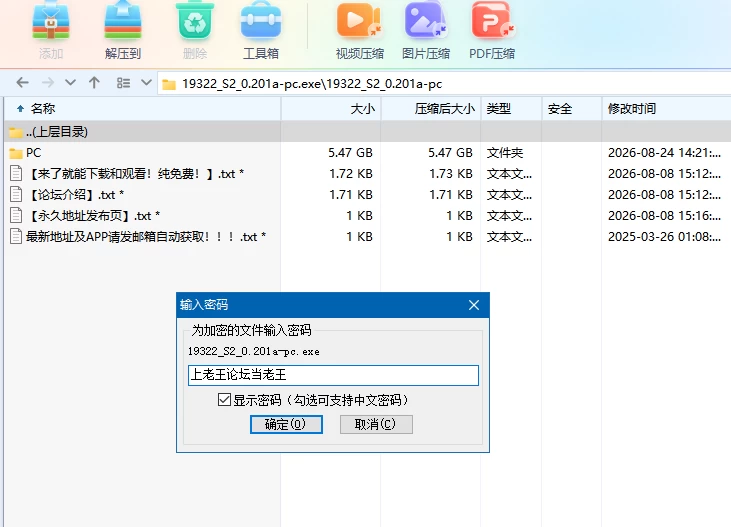Click the PC folder icon
This screenshot has height=527, width=731.
point(16,153)
